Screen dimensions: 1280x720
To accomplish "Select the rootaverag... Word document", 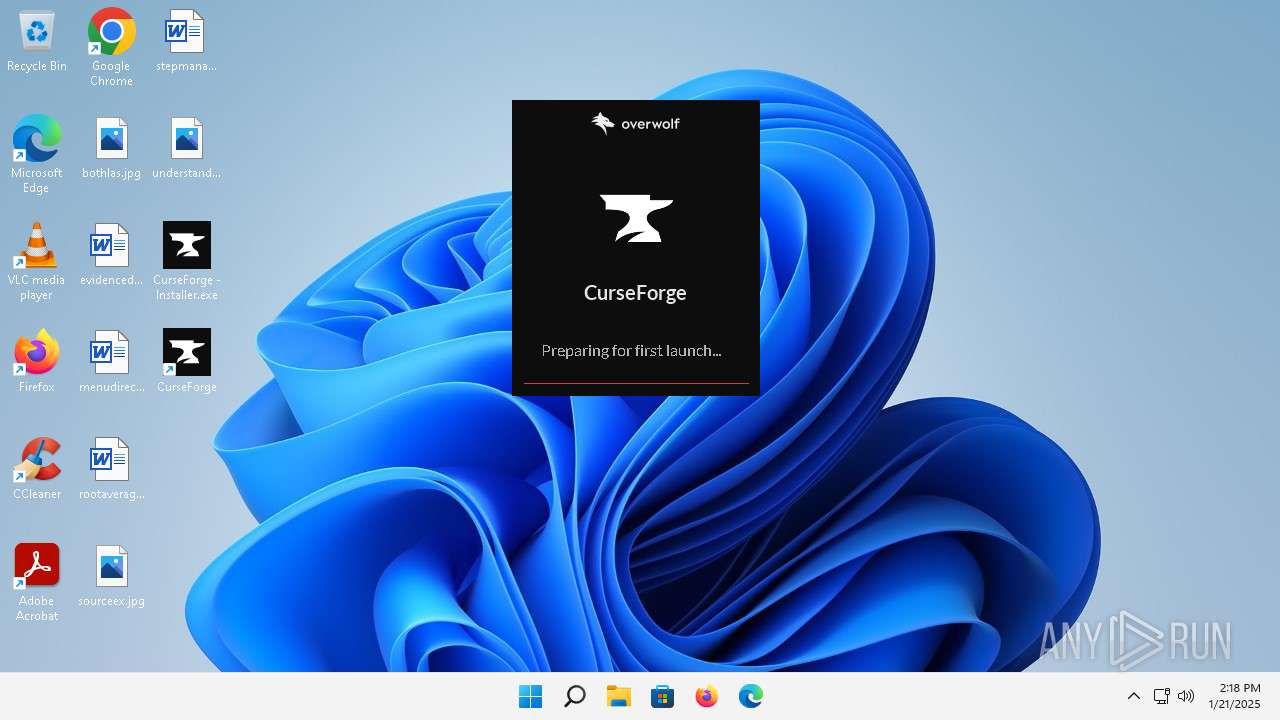I will (x=111, y=469).
